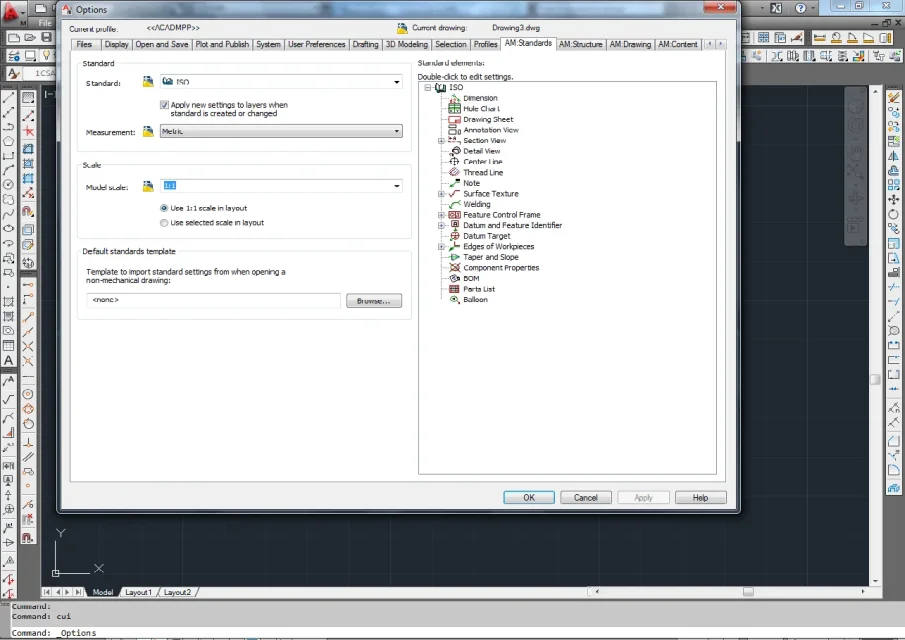Screen dimensions: 905x640
Task: Open the Welding standard element
Action: pyautogui.click(x=476, y=204)
